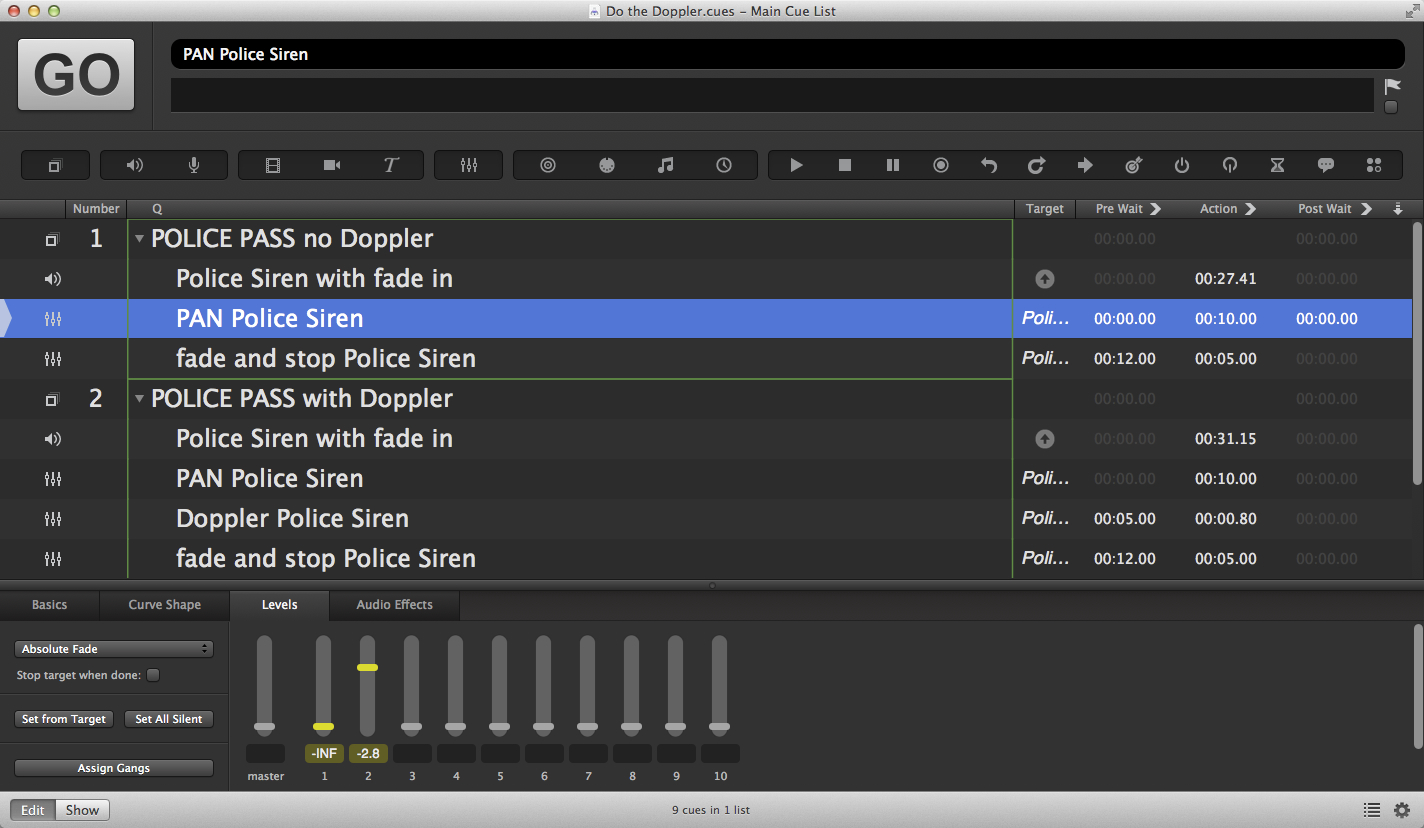Open the Absolute Fade type dropdown
The height and width of the screenshot is (828, 1424).
pyautogui.click(x=114, y=649)
